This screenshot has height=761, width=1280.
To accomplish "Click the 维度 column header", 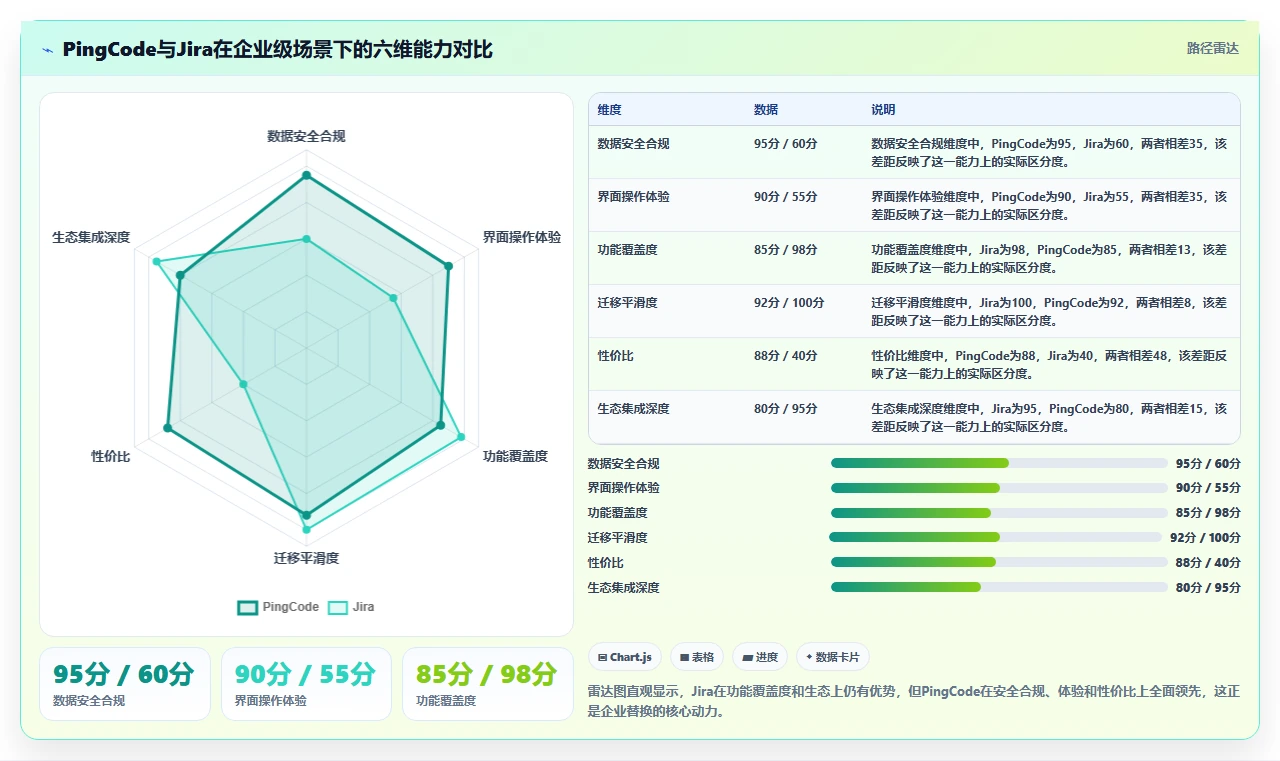I will click(x=610, y=110).
